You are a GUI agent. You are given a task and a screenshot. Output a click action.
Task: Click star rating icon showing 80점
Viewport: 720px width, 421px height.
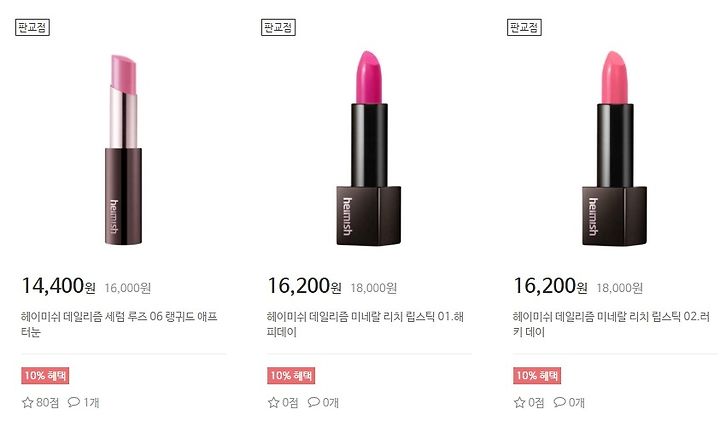[28, 403]
